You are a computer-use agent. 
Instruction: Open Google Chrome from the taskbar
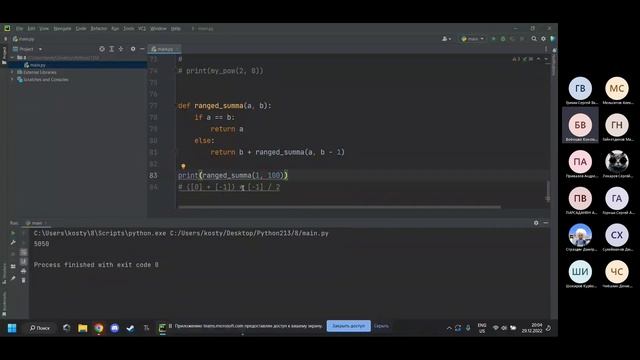(99, 328)
